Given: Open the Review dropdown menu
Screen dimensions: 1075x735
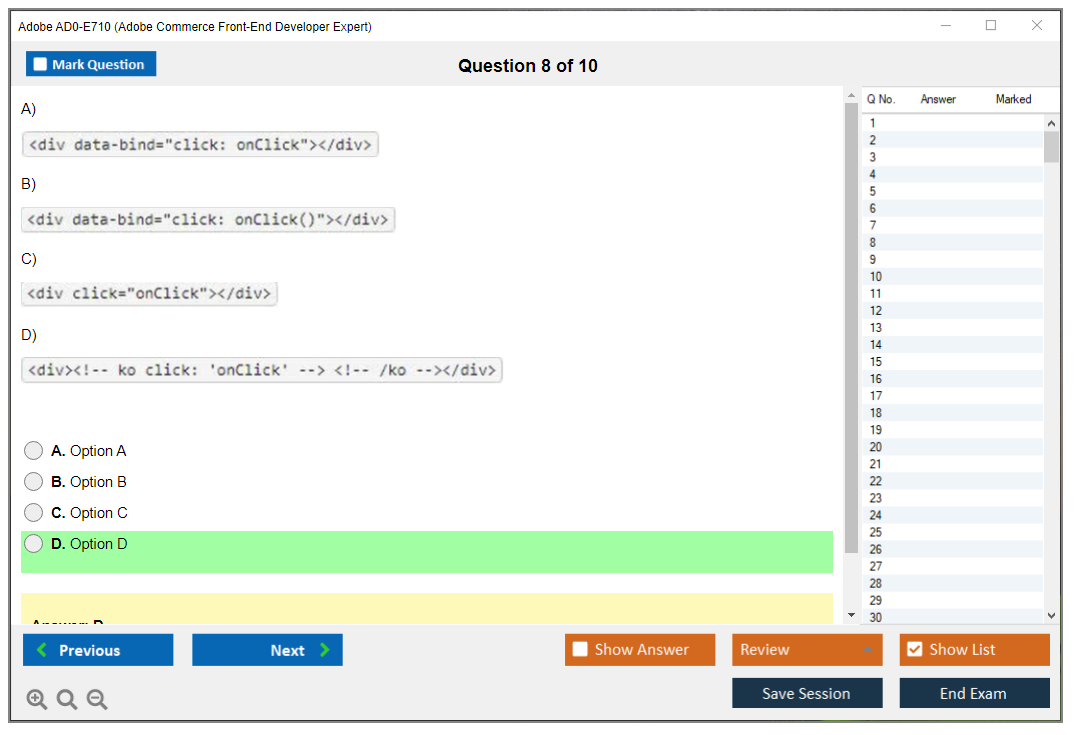Looking at the screenshot, I should coord(807,650).
